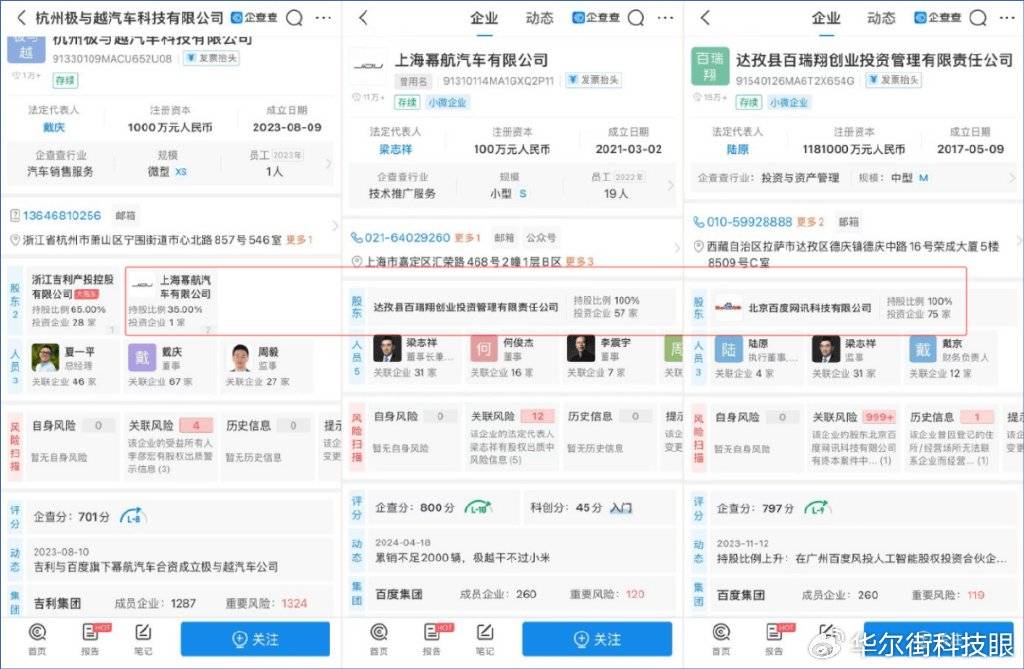Viewport: 1024px width, 669px height.
Task: Expand 上海幂航汽车 industry info row chevron
Action: pyautogui.click(x=670, y=186)
